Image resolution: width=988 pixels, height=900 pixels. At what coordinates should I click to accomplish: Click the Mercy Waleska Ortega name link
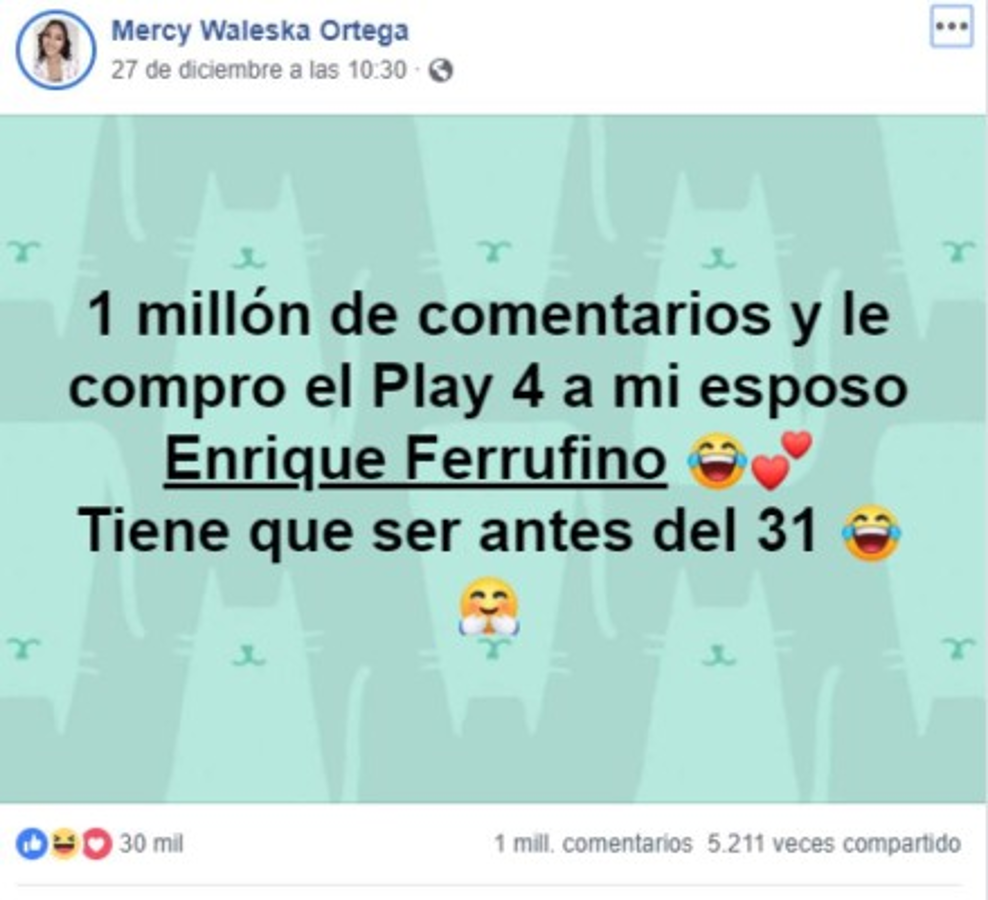click(260, 31)
